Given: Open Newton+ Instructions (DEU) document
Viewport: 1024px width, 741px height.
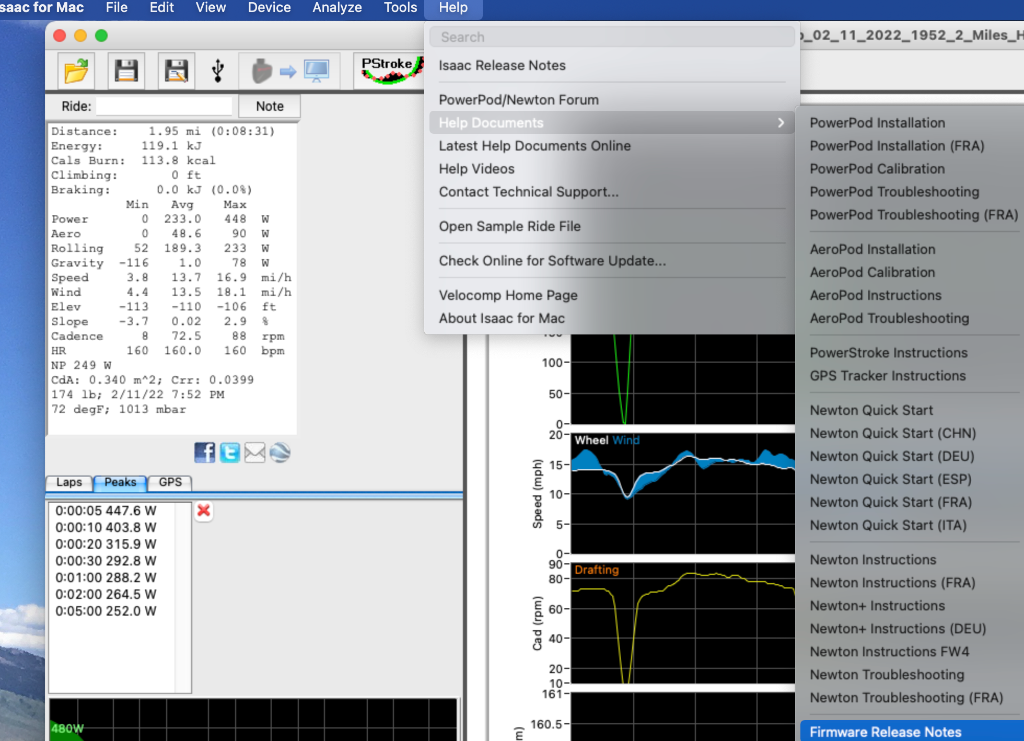Looking at the screenshot, I should click(897, 629).
